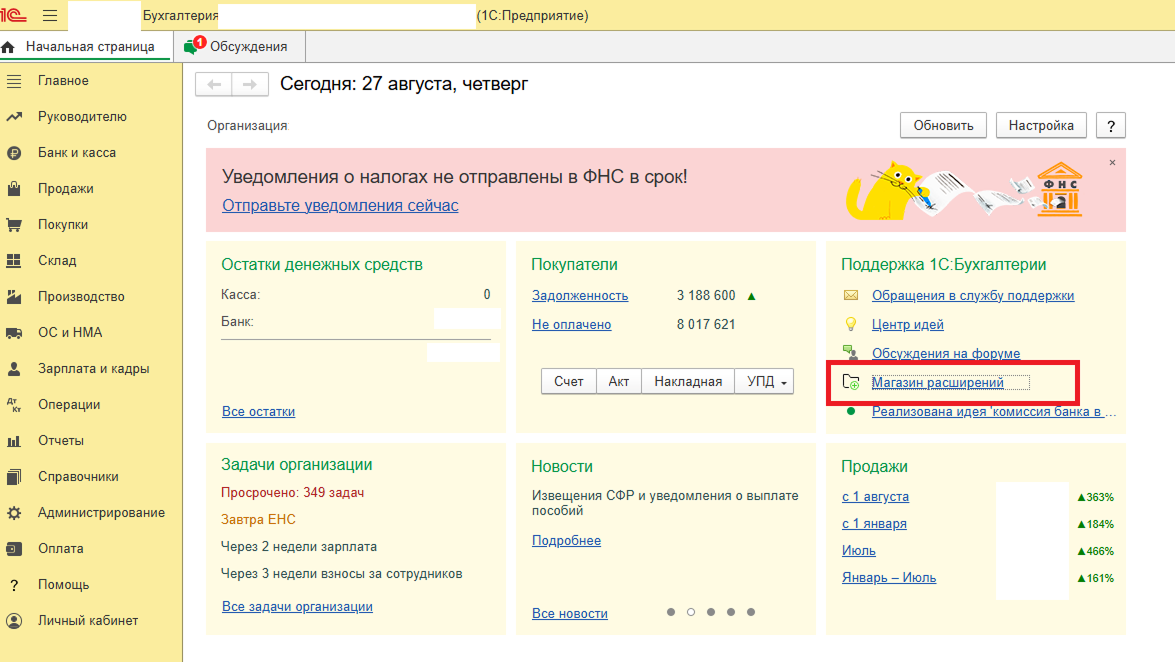Click the Склад grid icon

coord(14,261)
